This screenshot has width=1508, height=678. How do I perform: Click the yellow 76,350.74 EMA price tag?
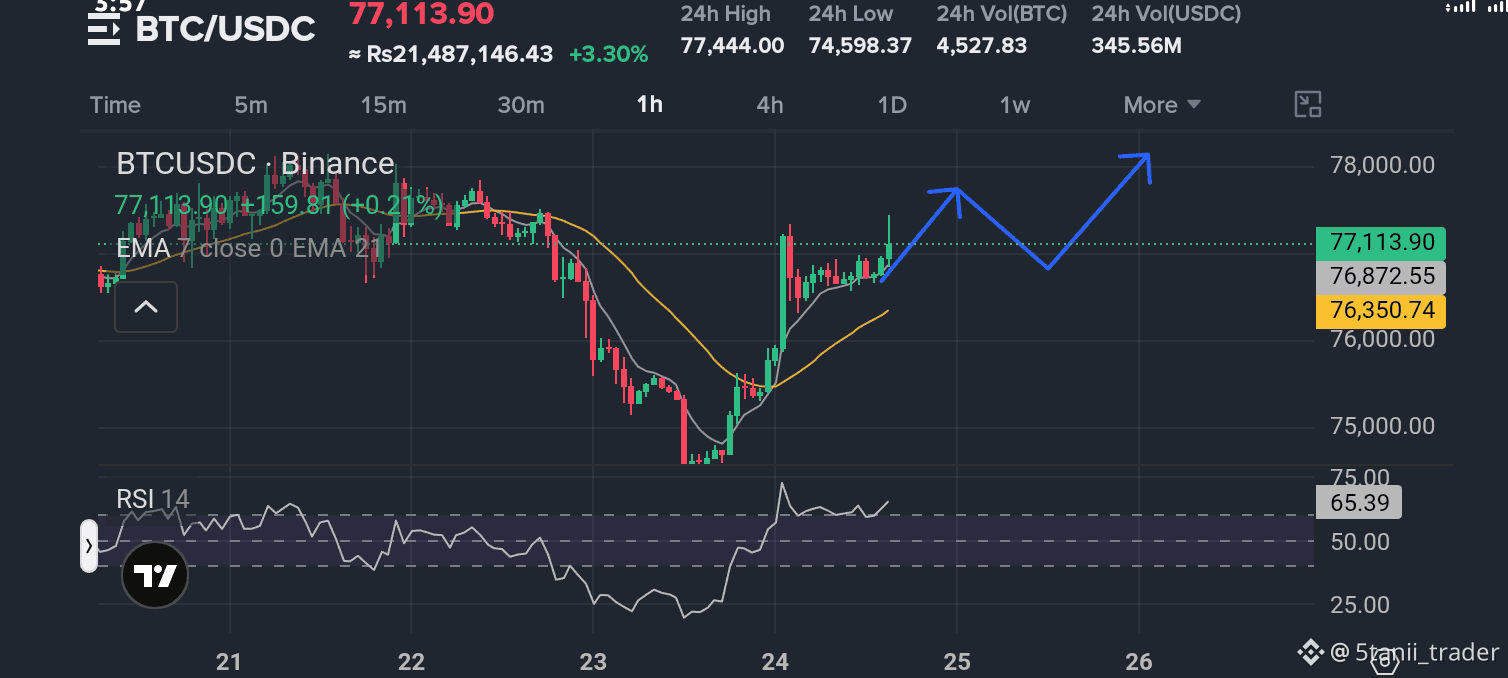pyautogui.click(x=1381, y=310)
